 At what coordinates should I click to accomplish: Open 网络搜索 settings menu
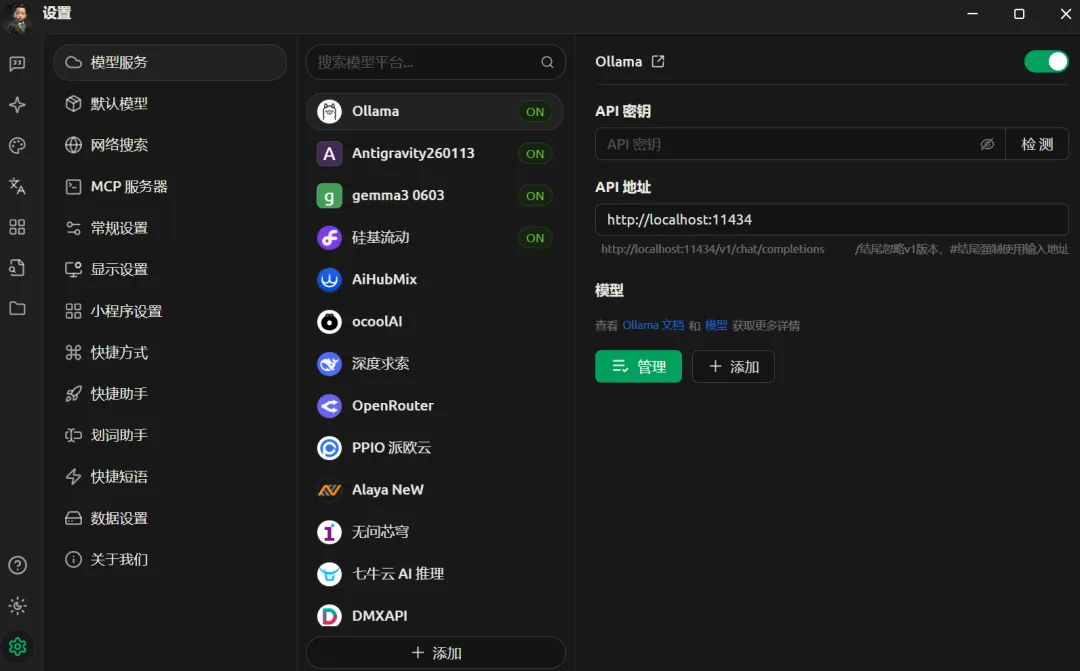coord(170,145)
